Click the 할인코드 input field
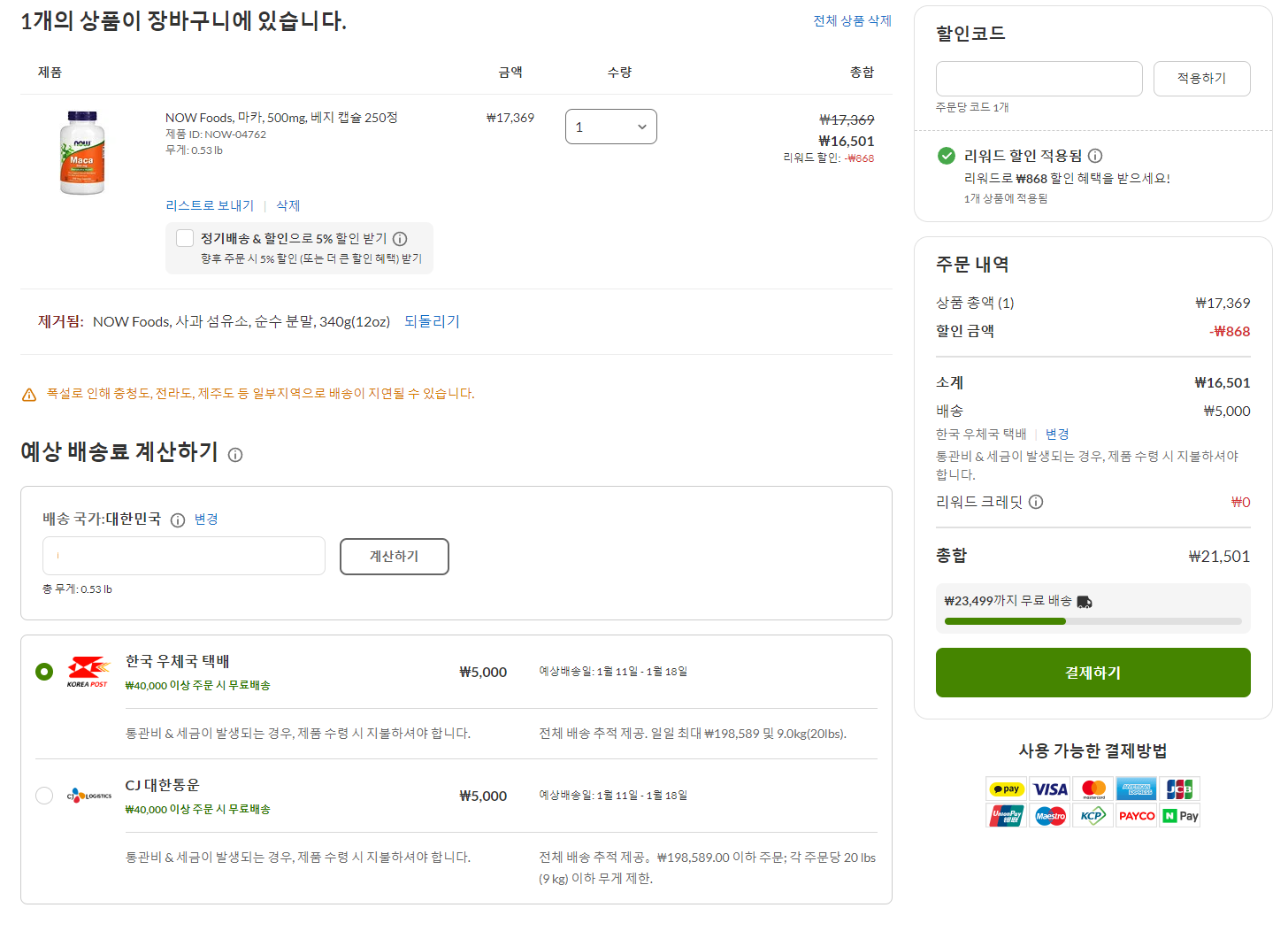This screenshot has width=1288, height=931. point(1039,79)
